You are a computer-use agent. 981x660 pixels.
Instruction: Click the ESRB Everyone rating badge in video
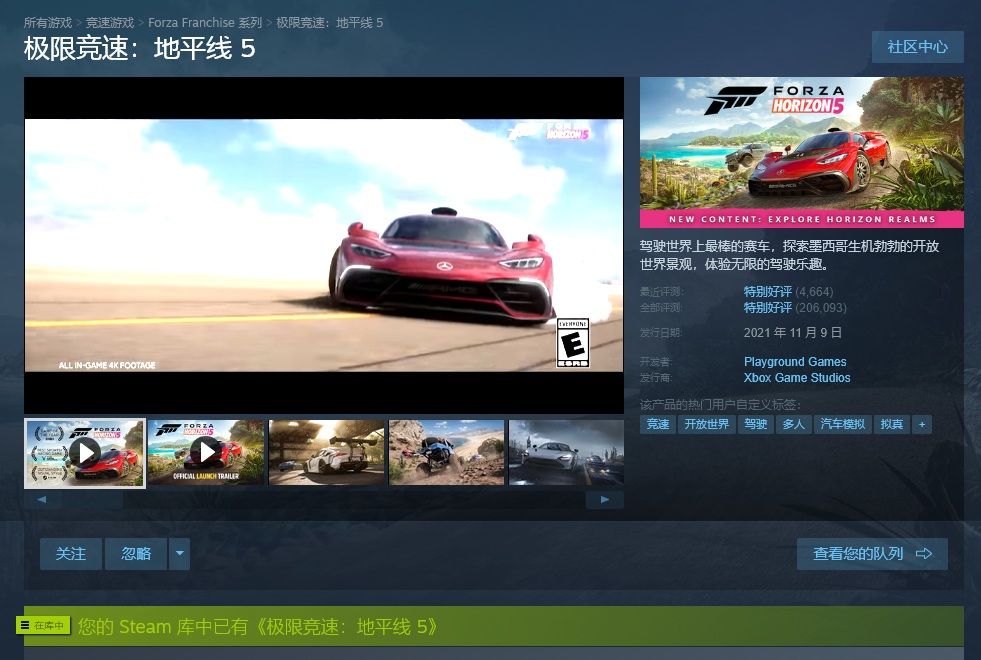click(x=572, y=343)
